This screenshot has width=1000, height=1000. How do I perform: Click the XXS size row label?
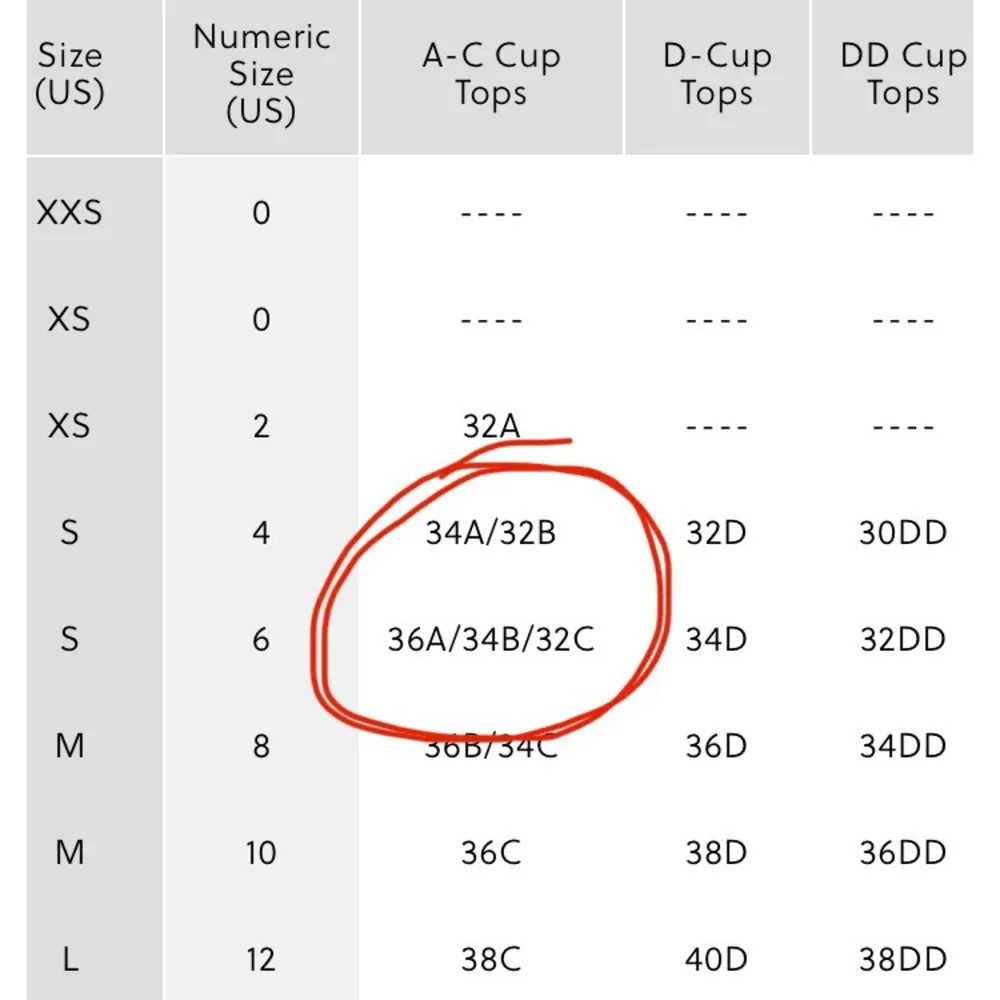coord(69,213)
